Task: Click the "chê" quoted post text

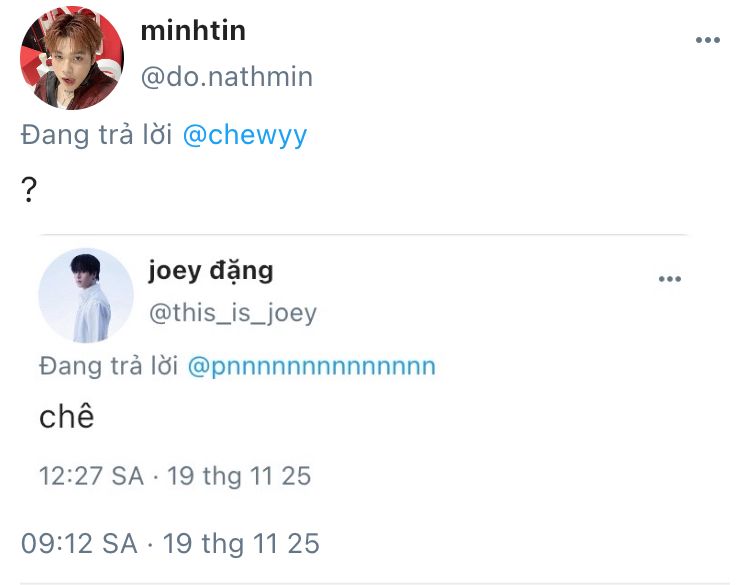Action: pos(66,416)
